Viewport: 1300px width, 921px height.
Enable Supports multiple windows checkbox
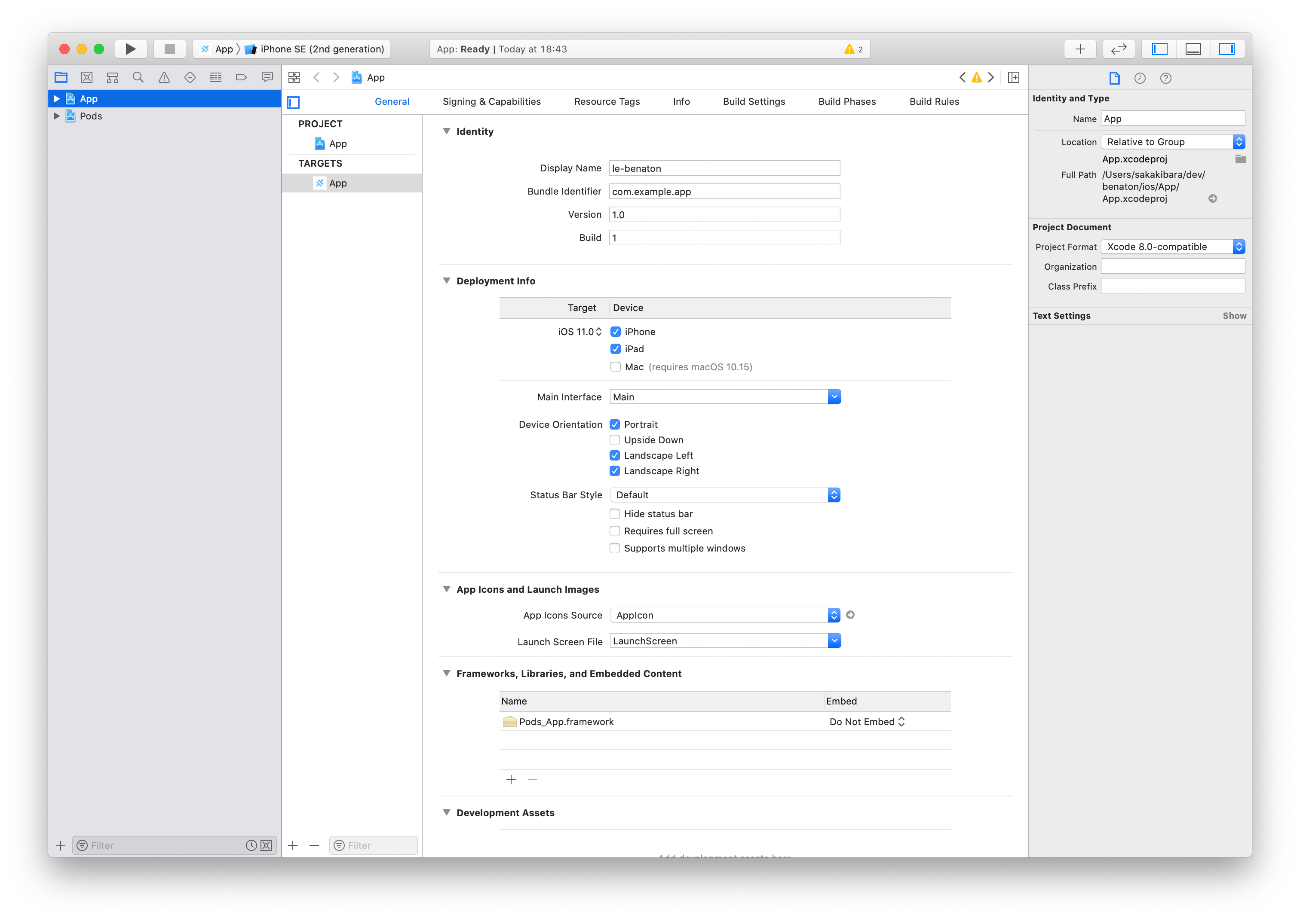tap(615, 548)
